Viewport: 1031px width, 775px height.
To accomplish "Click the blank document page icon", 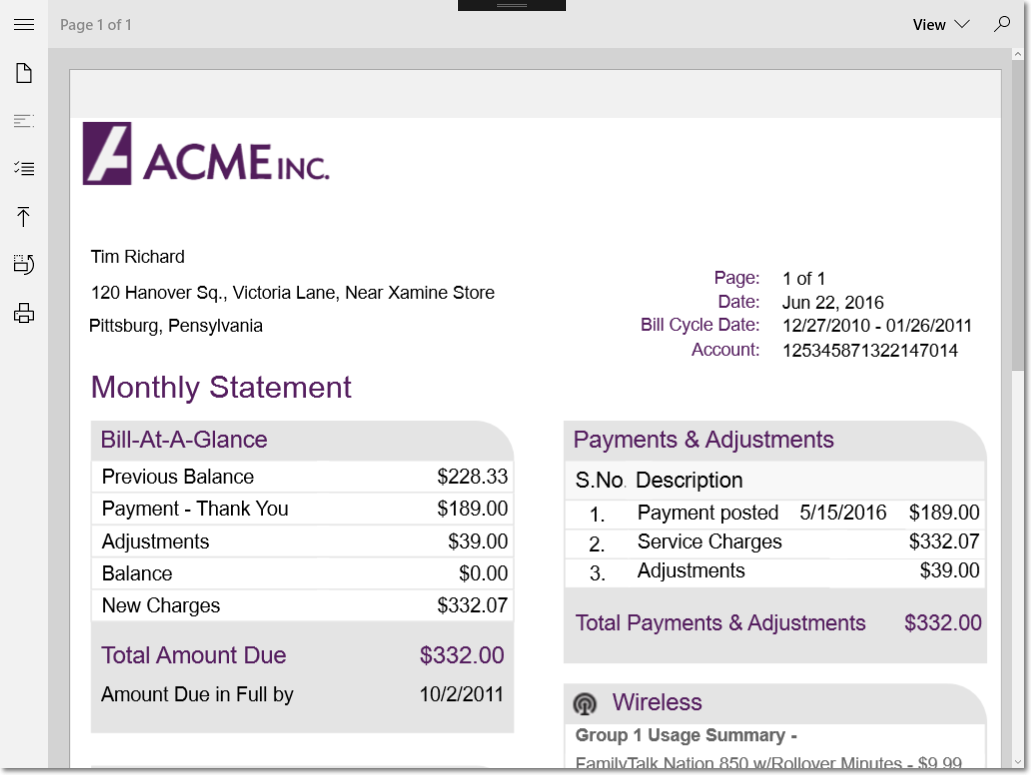I will tap(24, 73).
